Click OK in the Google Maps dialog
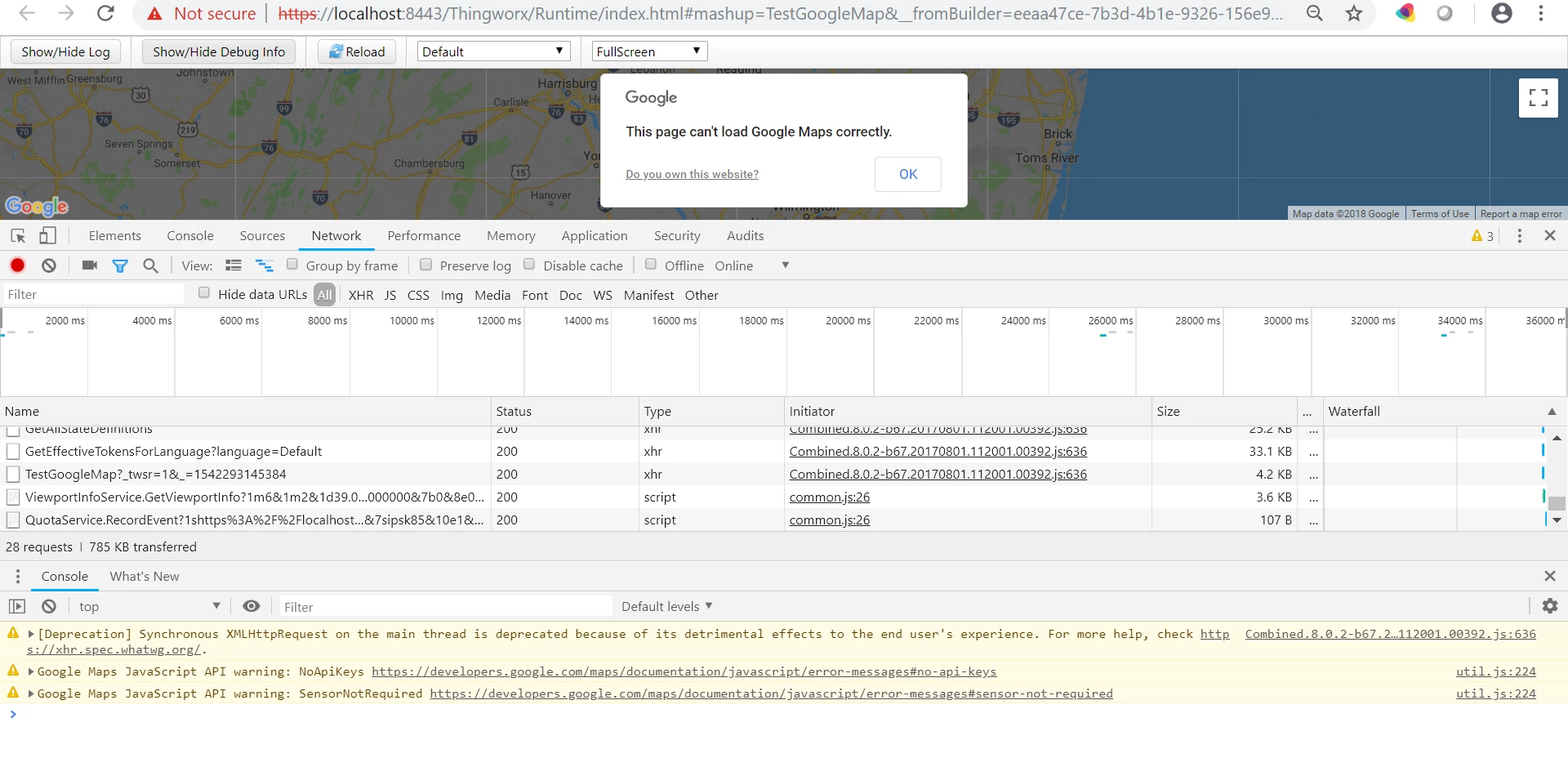The image size is (1568, 776). (908, 174)
